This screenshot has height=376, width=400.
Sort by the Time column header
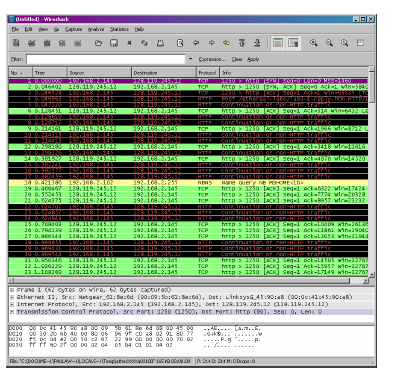[x=50, y=72]
